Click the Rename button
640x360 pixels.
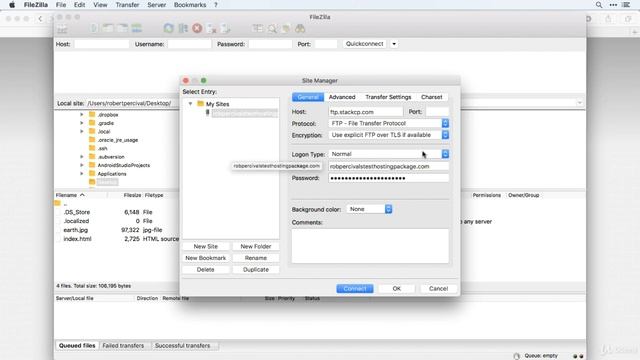pyautogui.click(x=256, y=258)
